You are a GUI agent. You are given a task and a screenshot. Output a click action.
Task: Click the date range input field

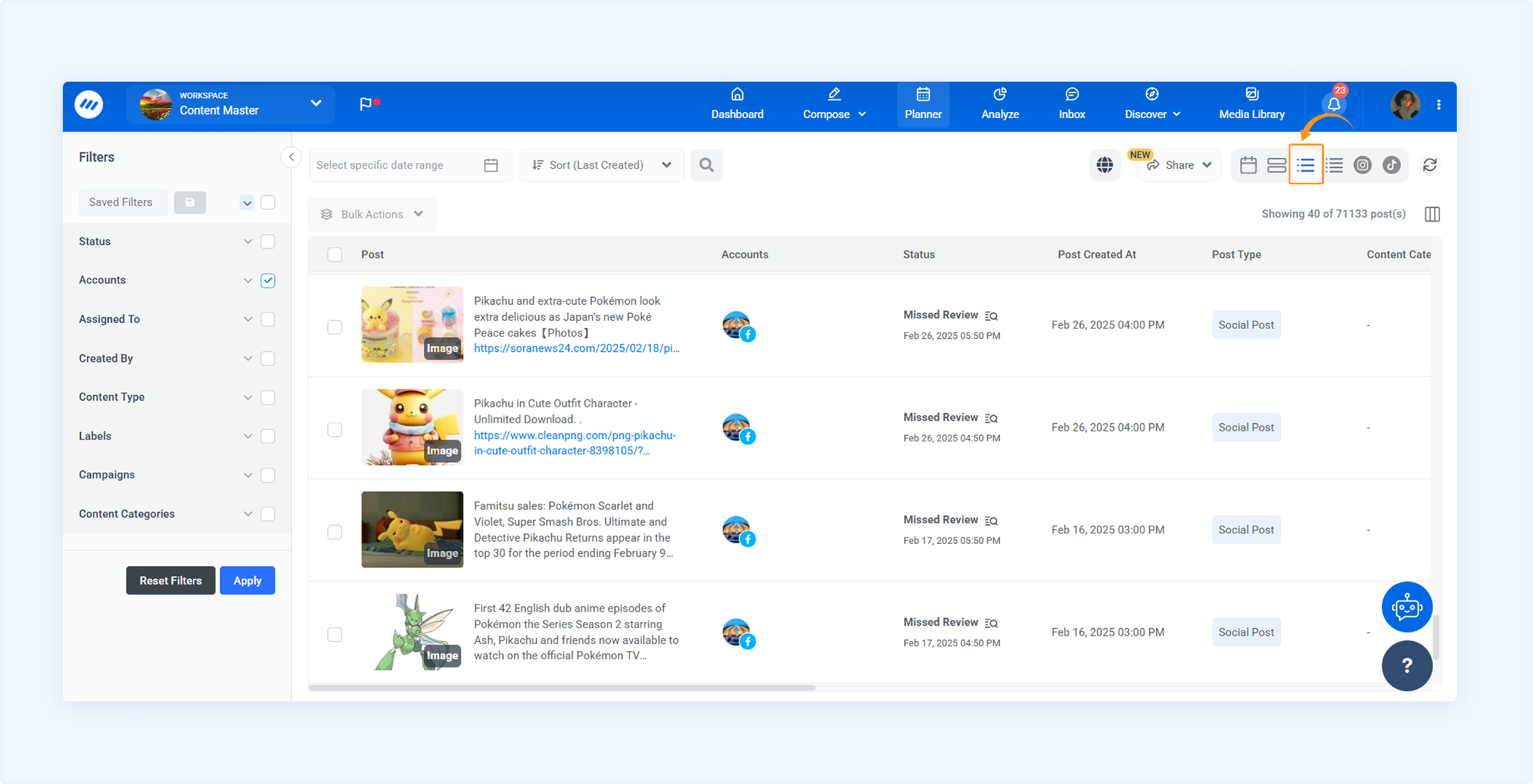(411, 165)
